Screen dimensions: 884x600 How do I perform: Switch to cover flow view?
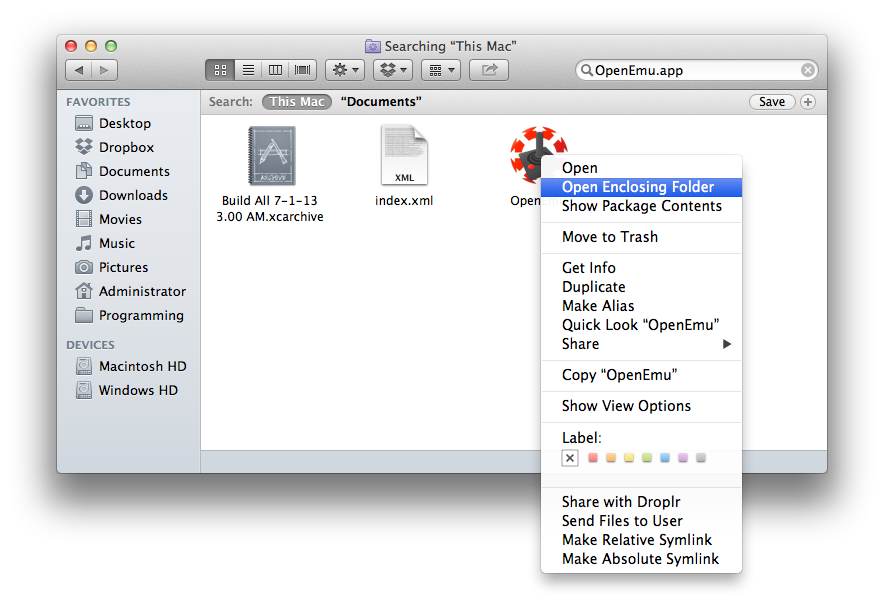[x=301, y=70]
